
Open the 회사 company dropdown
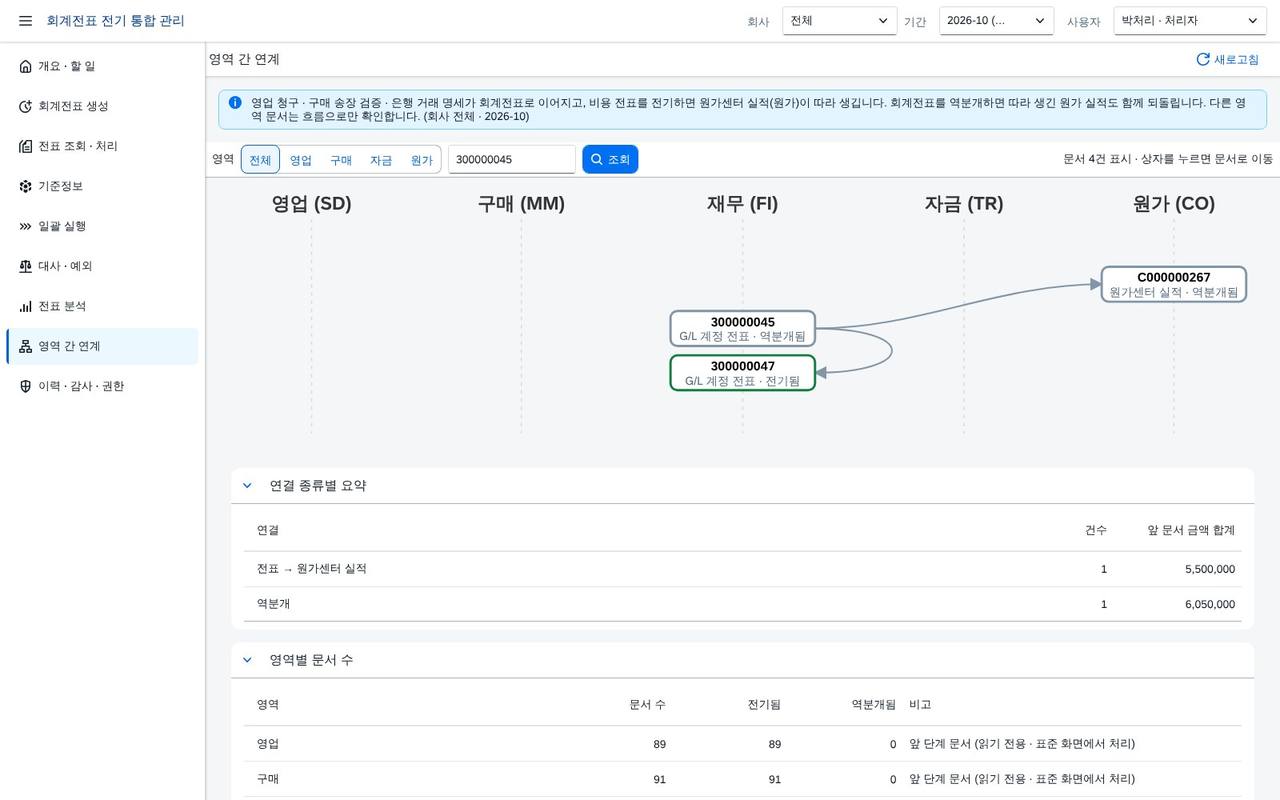pos(840,21)
